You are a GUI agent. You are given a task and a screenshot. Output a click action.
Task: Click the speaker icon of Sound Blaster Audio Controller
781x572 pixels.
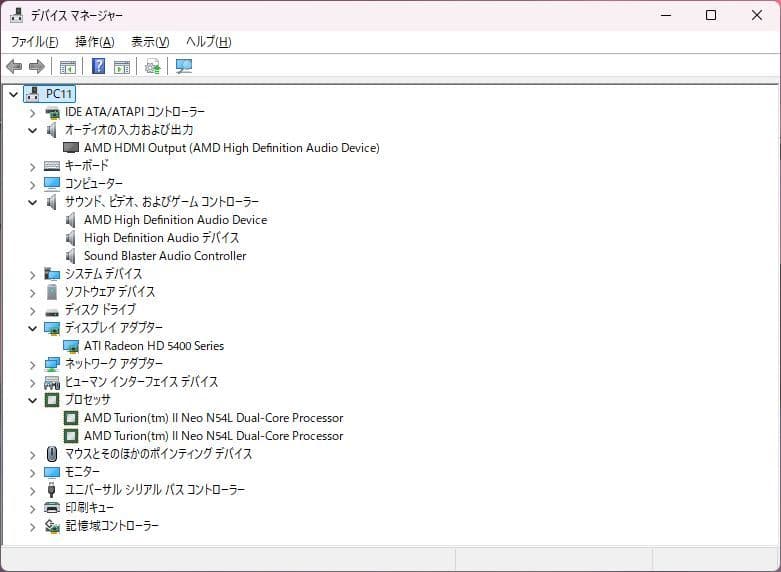[x=71, y=256]
